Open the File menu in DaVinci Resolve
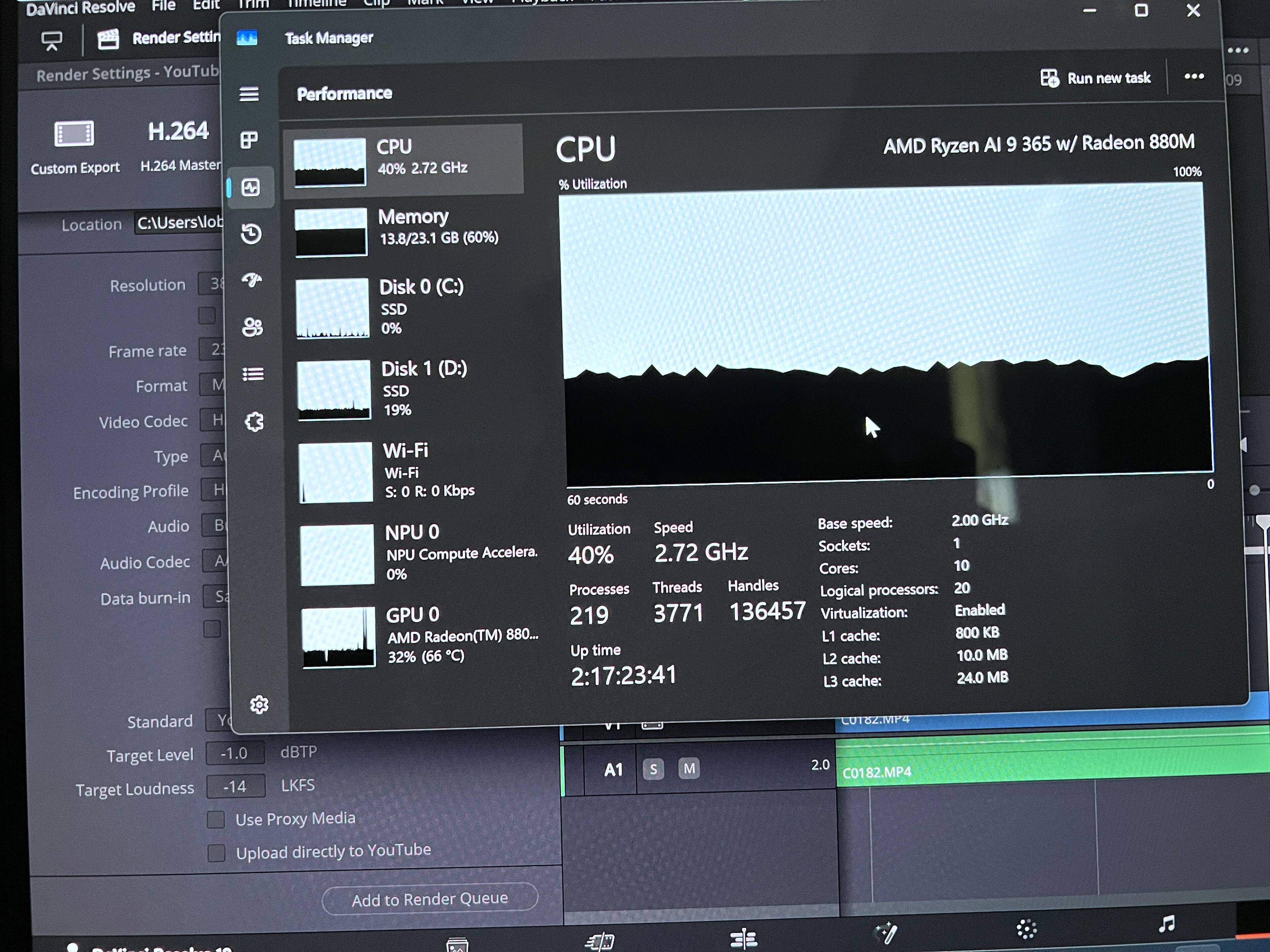This screenshot has width=1270, height=952. click(x=164, y=6)
